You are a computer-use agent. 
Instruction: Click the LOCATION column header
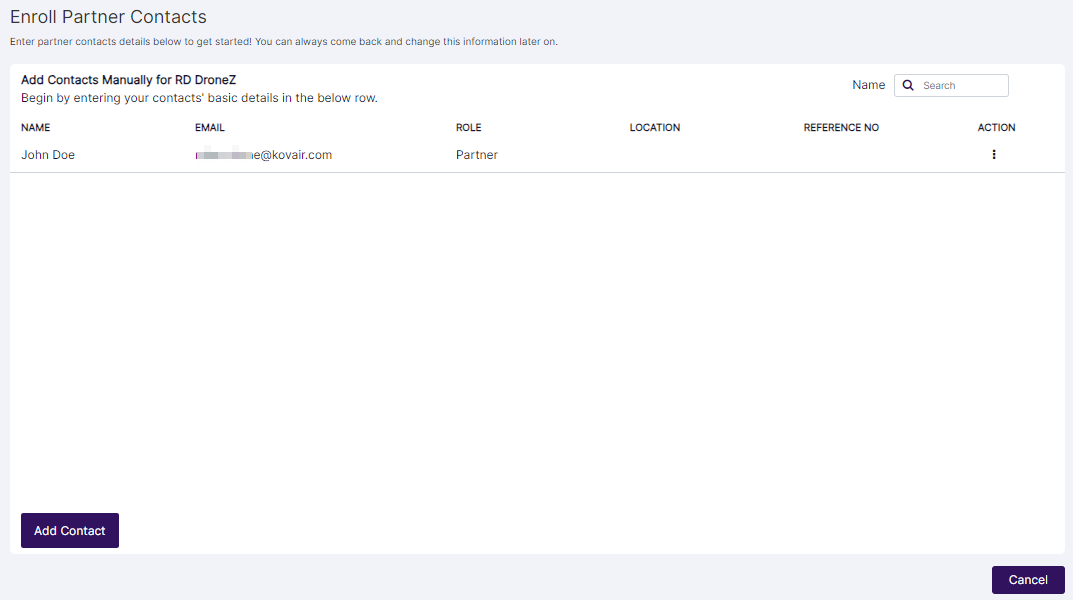(x=654, y=127)
